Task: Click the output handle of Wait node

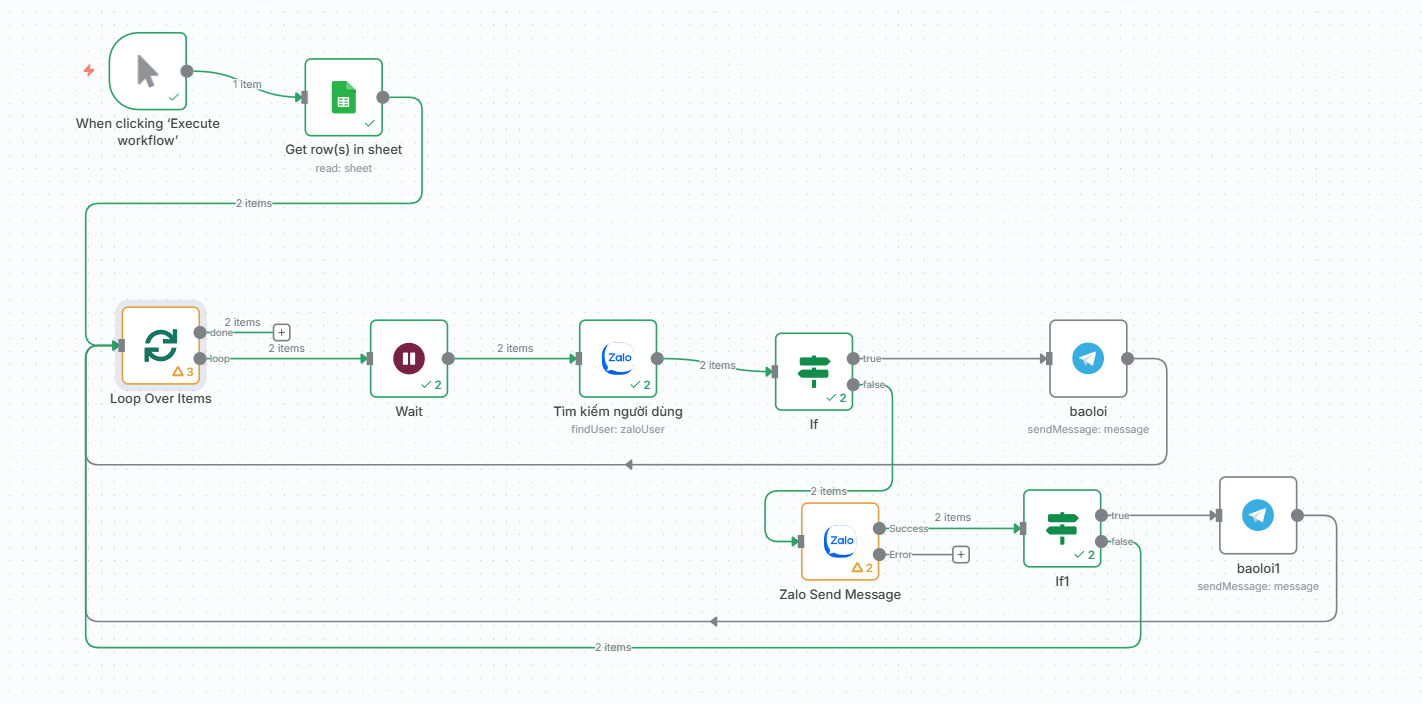Action: pos(448,358)
